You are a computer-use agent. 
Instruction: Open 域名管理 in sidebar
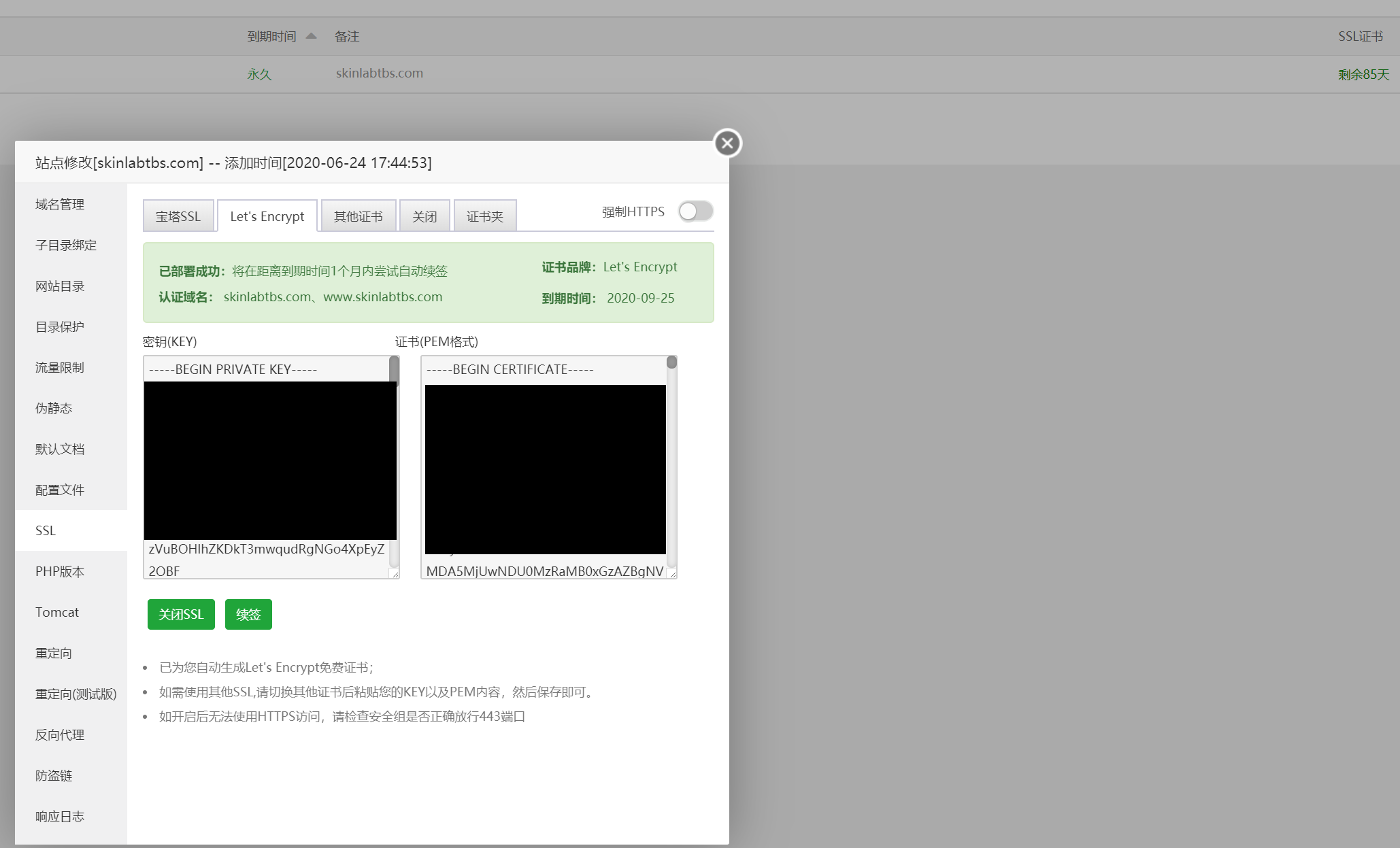click(x=71, y=204)
